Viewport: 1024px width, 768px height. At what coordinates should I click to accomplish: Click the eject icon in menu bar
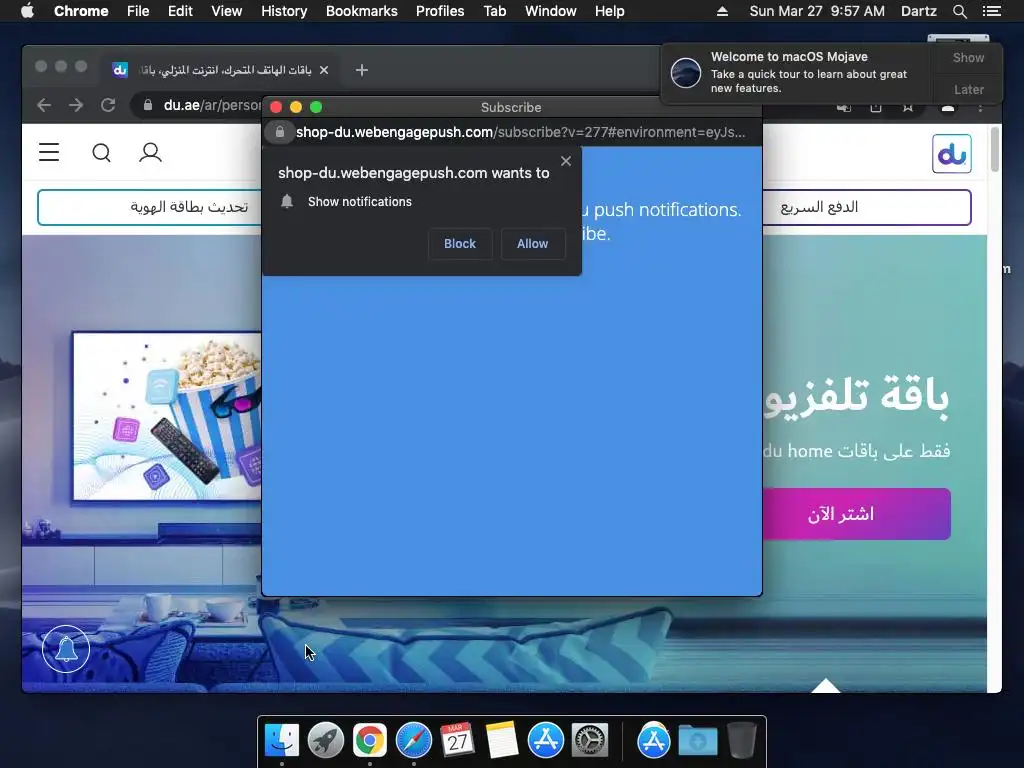[x=722, y=11]
